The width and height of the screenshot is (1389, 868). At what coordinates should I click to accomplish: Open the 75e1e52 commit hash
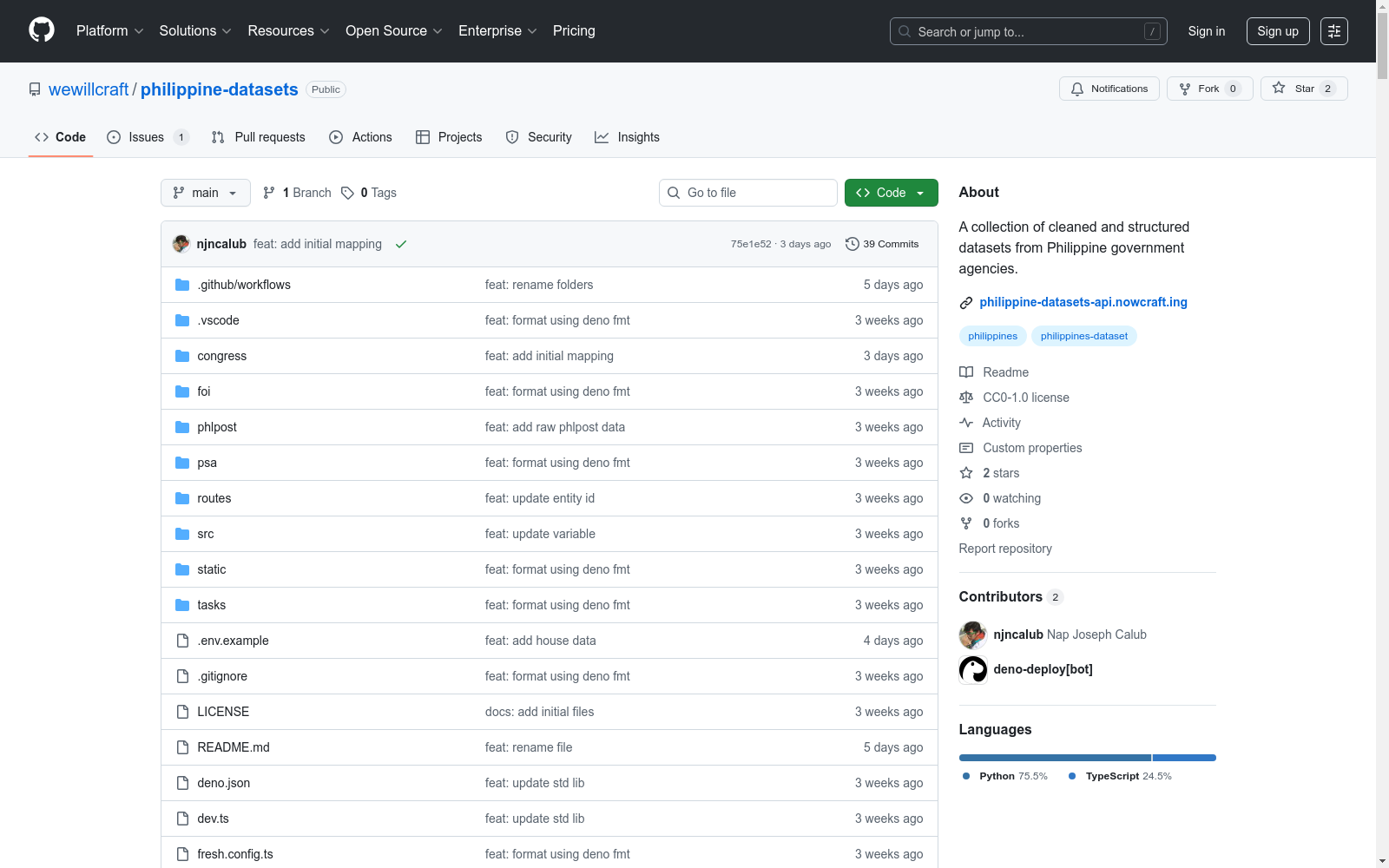[751, 244]
